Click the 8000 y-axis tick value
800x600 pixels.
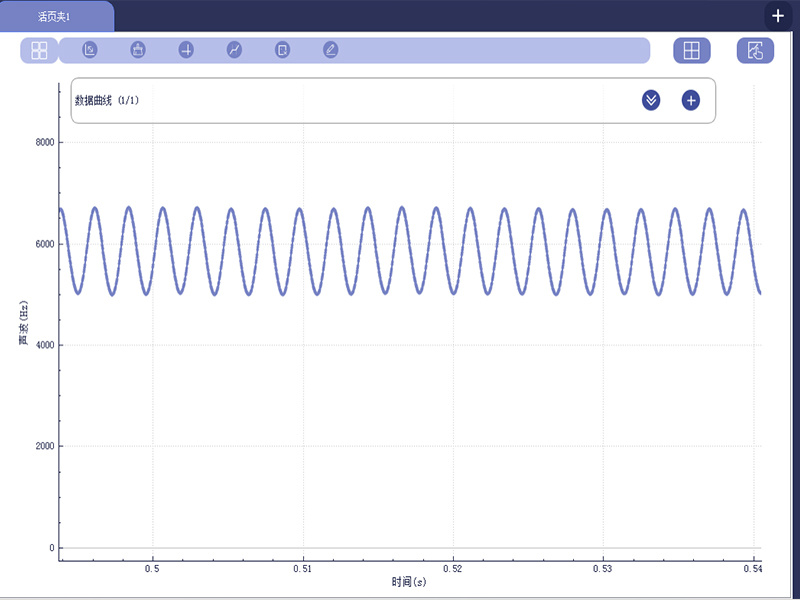click(x=45, y=142)
